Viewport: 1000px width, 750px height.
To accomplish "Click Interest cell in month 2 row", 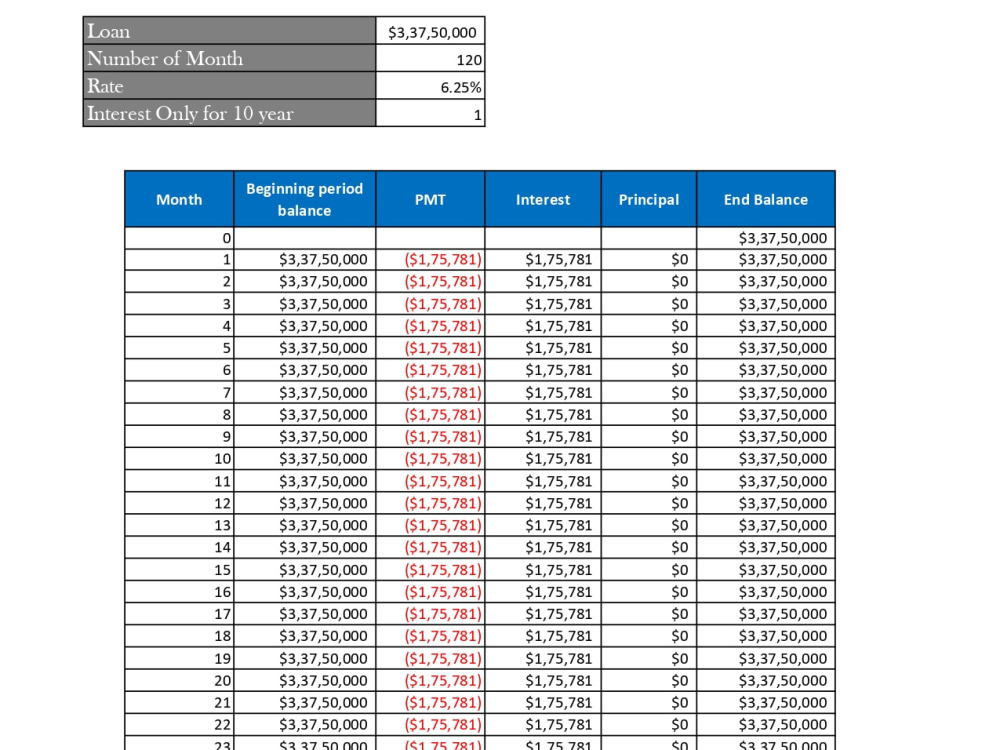I will tap(543, 281).
